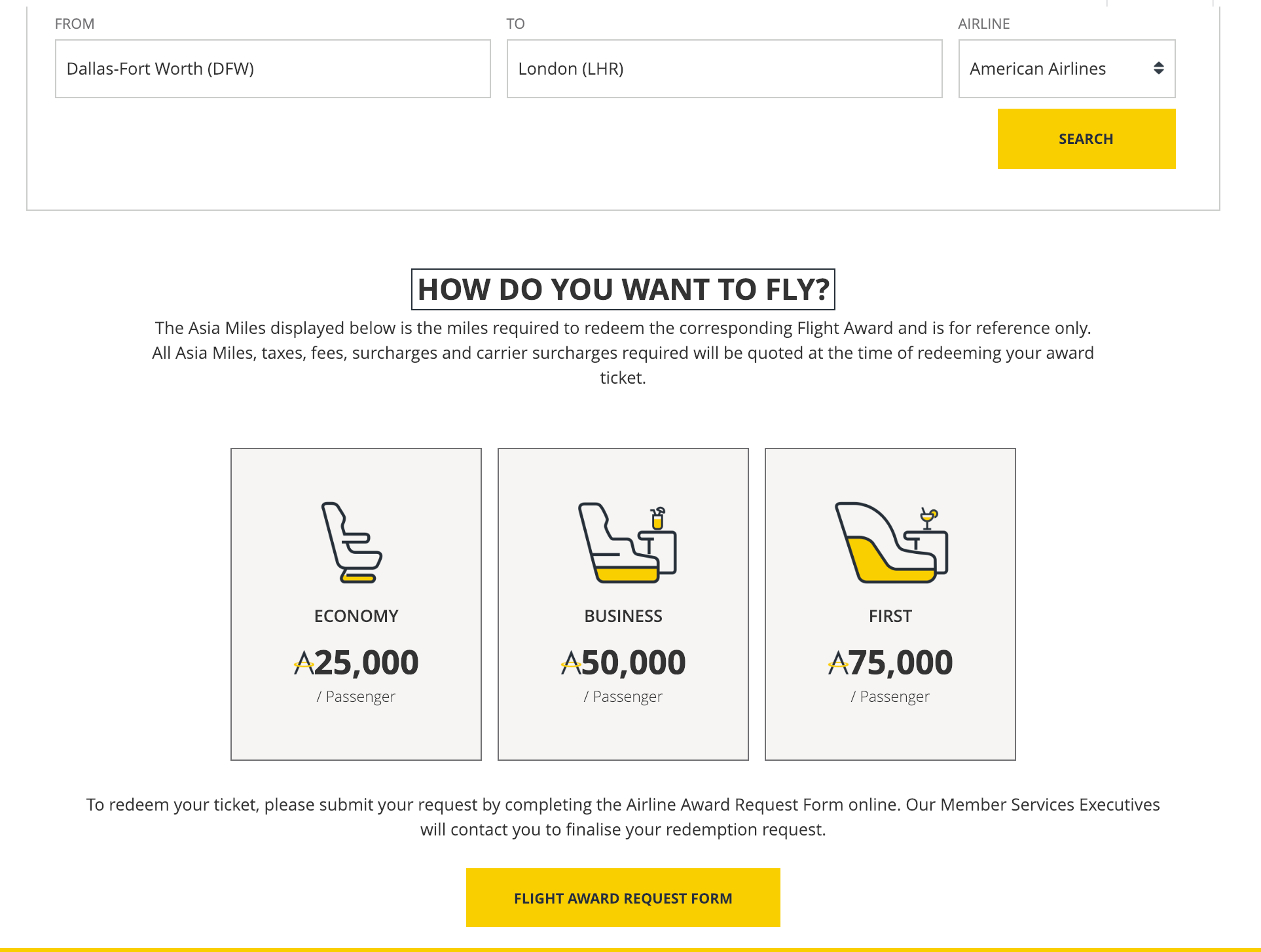Click the "How do you want to fly?" heading

click(x=623, y=289)
